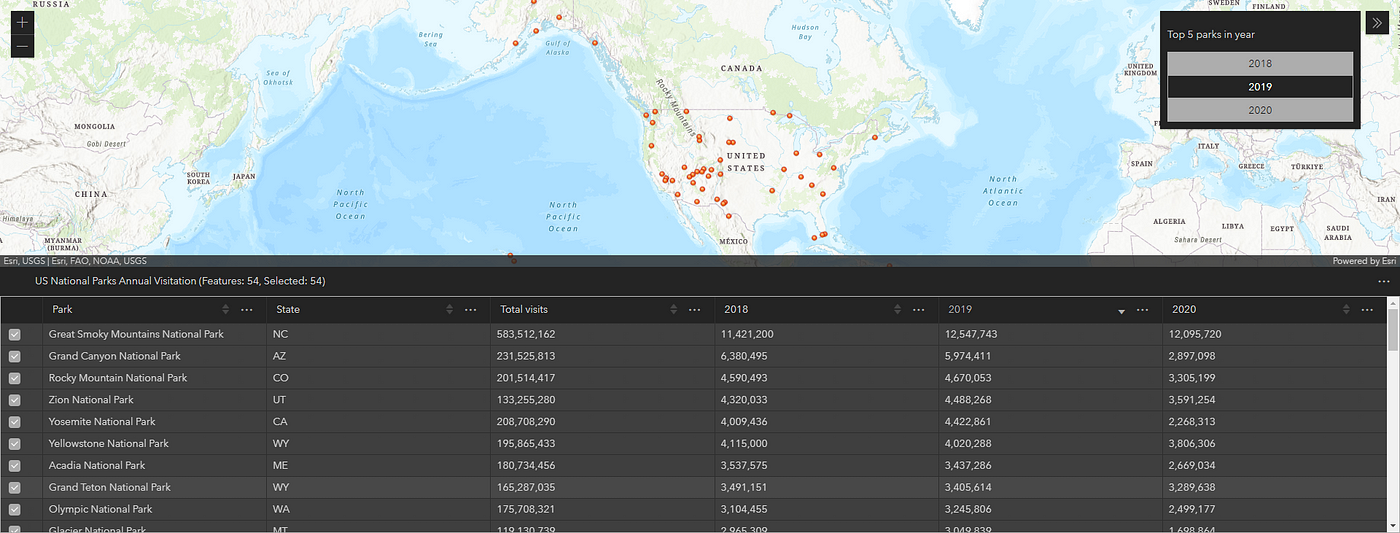
Task: Collapse the Top 5 parks panel
Action: click(1377, 23)
